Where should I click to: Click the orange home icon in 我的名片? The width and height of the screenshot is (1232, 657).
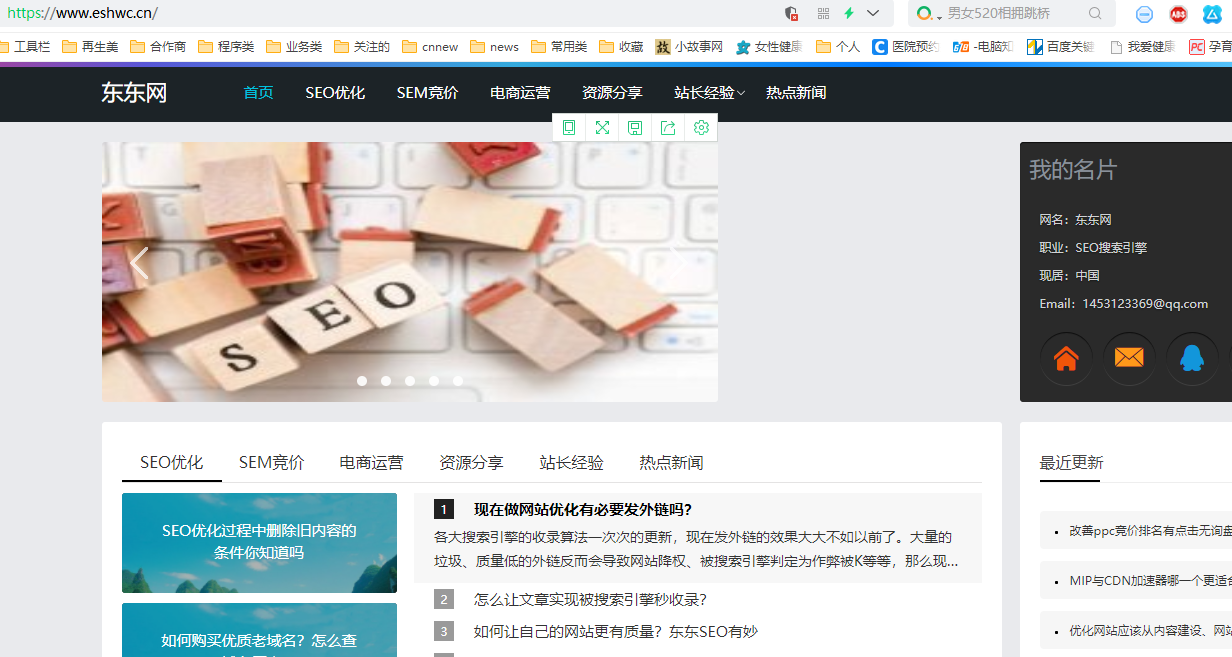1066,359
